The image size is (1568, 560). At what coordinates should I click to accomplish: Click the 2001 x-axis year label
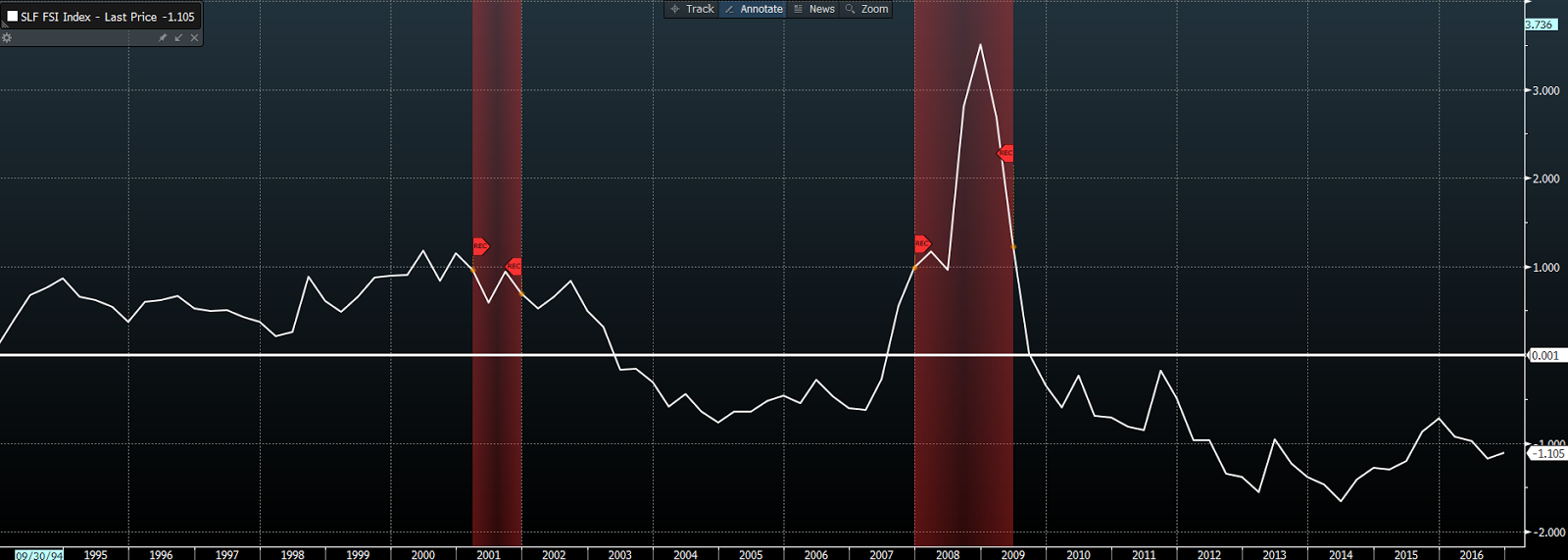488,554
